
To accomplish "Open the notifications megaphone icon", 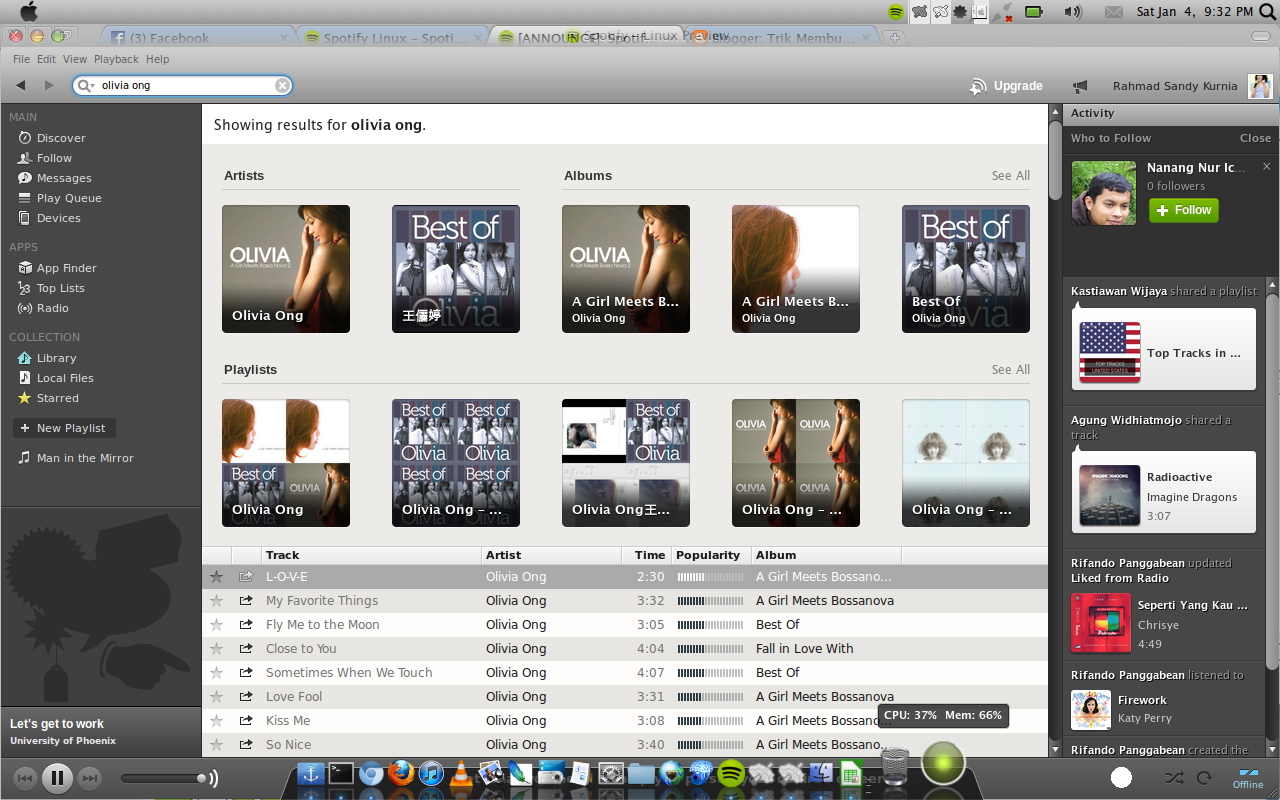I will 1080,87.
